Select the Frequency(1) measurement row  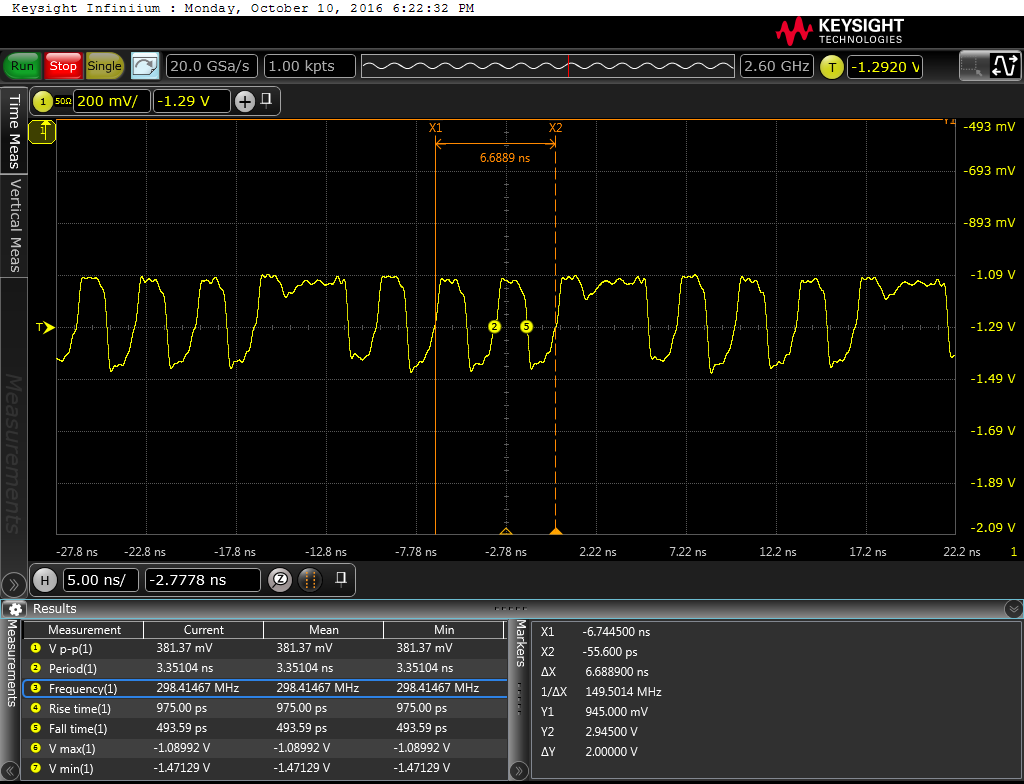(265, 689)
